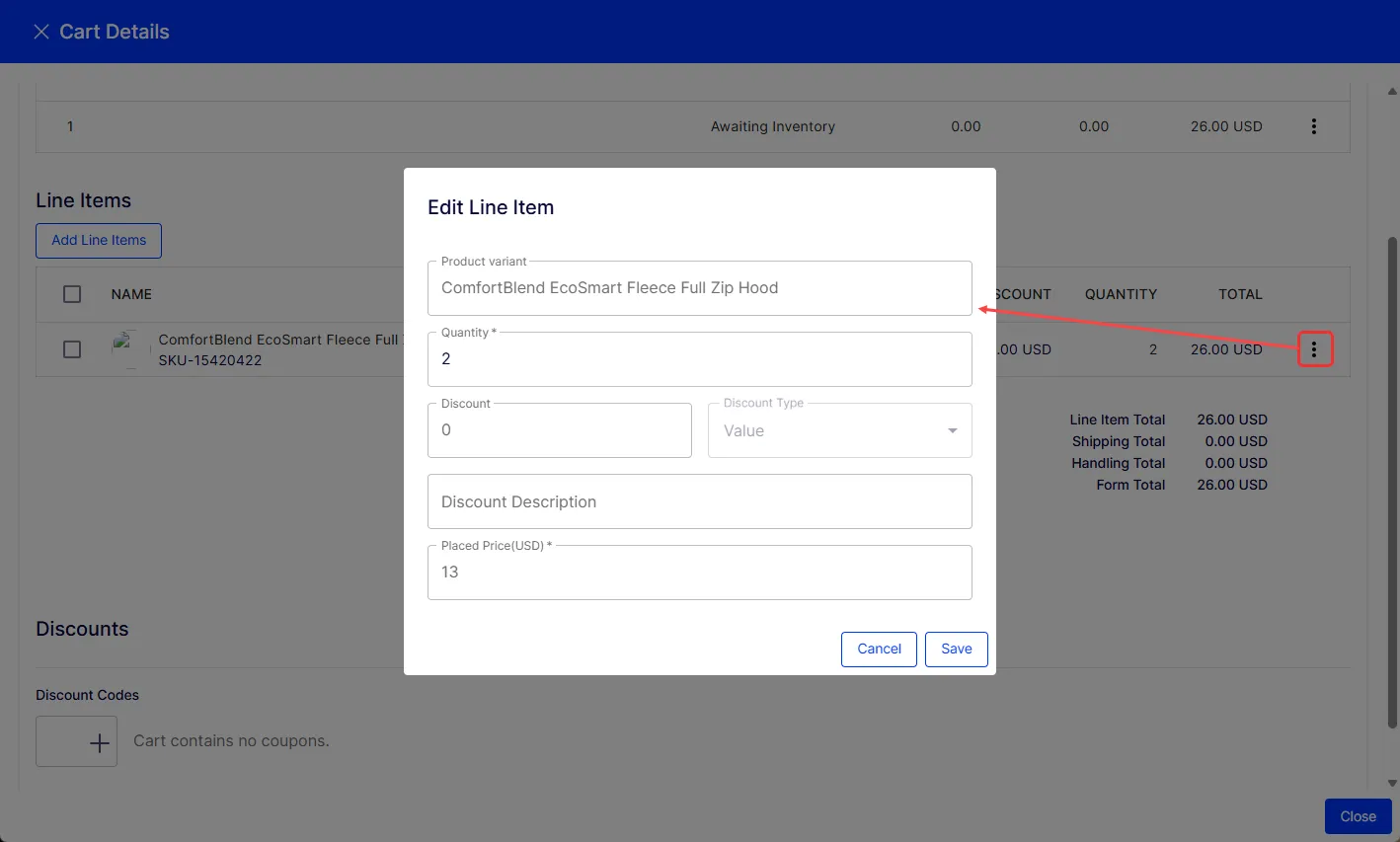This screenshot has width=1400, height=842.
Task: Click the NAME column header
Action: pos(131,294)
